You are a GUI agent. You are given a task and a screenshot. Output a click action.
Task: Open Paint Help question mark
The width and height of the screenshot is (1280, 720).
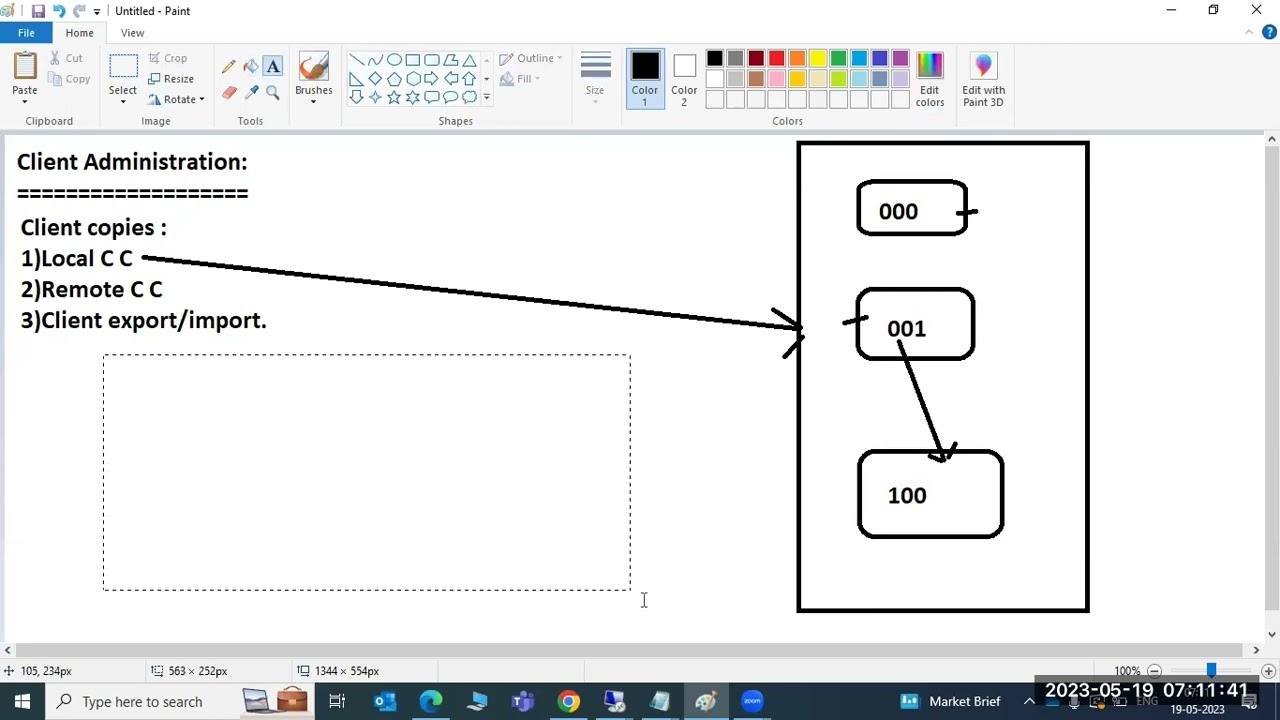point(1269,33)
